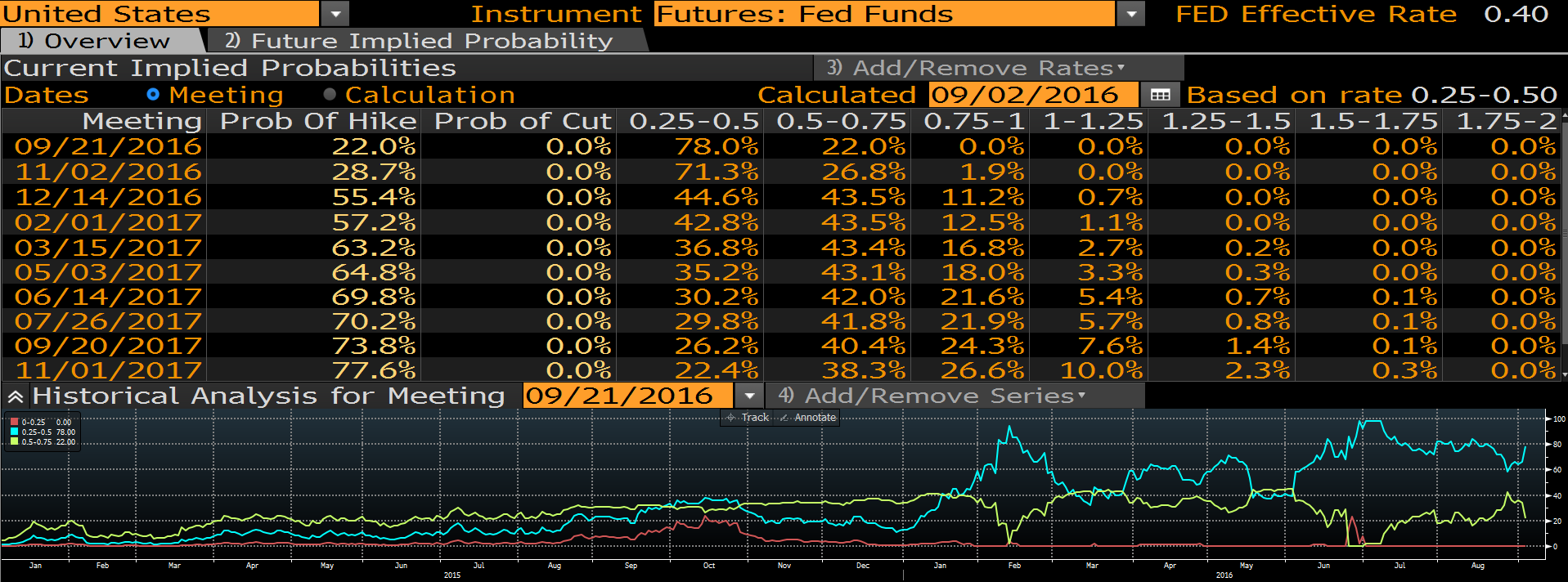
Task: Select the Meeting dates radio button
Action: (x=153, y=95)
